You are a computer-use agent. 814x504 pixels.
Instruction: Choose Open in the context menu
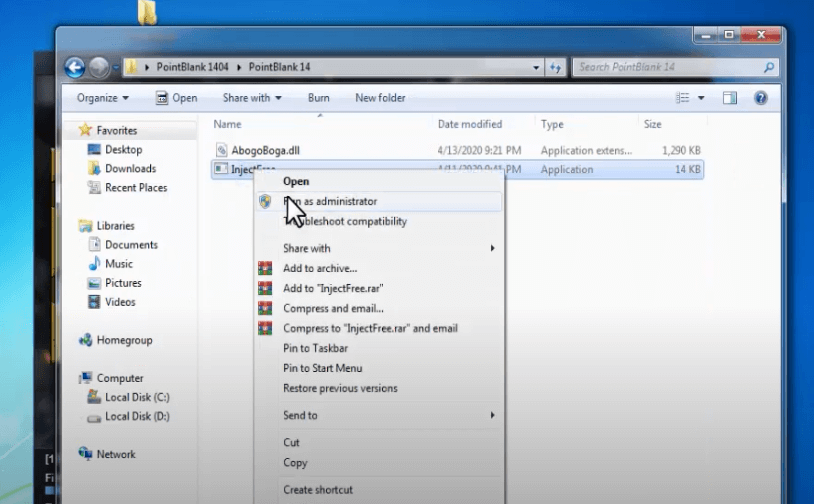click(379, 181)
